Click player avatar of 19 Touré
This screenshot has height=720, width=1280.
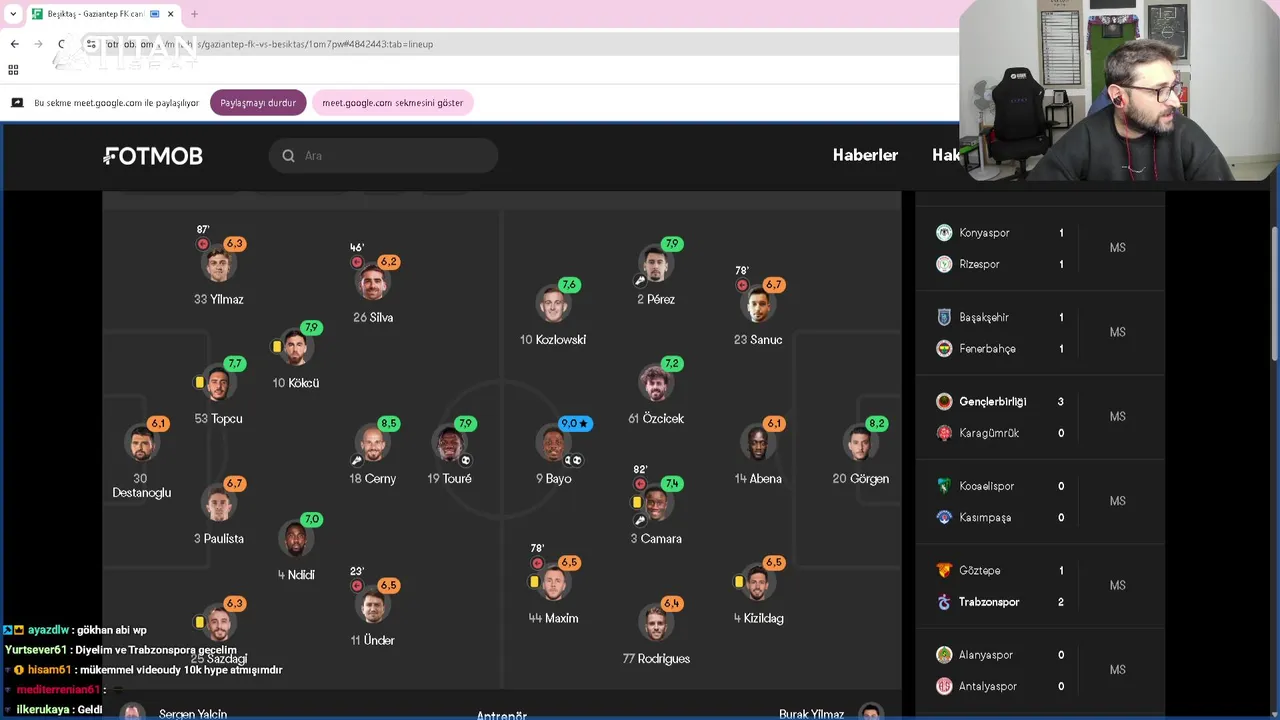pos(449,444)
